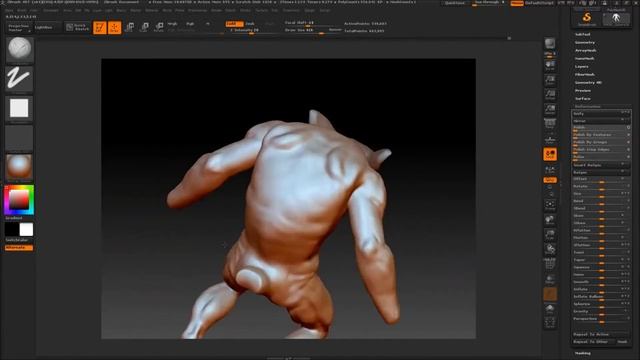The width and height of the screenshot is (640, 360).
Task: Open the current brush thumbnail picker
Action: coord(19,49)
